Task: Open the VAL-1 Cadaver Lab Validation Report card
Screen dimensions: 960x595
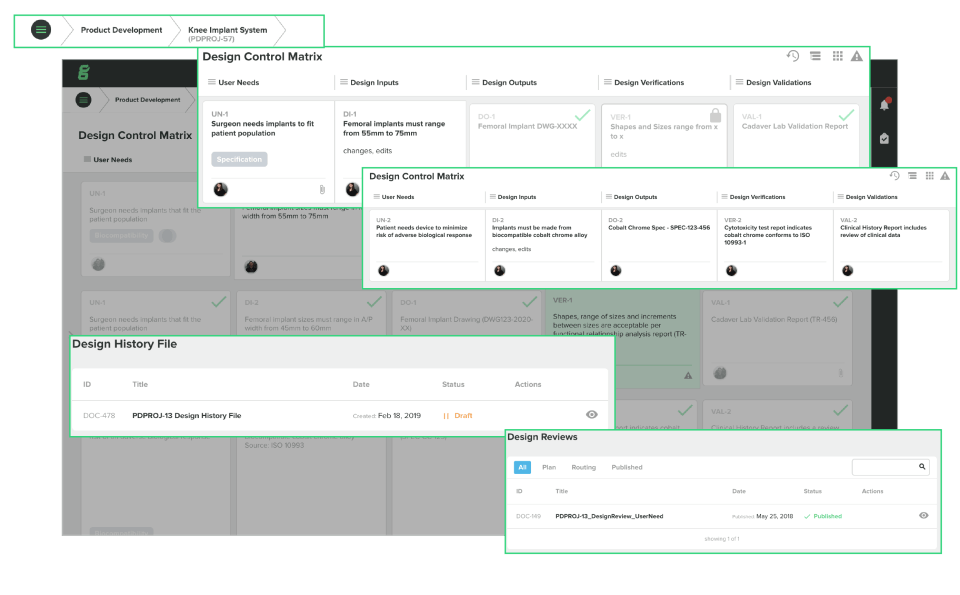Action: click(796, 135)
